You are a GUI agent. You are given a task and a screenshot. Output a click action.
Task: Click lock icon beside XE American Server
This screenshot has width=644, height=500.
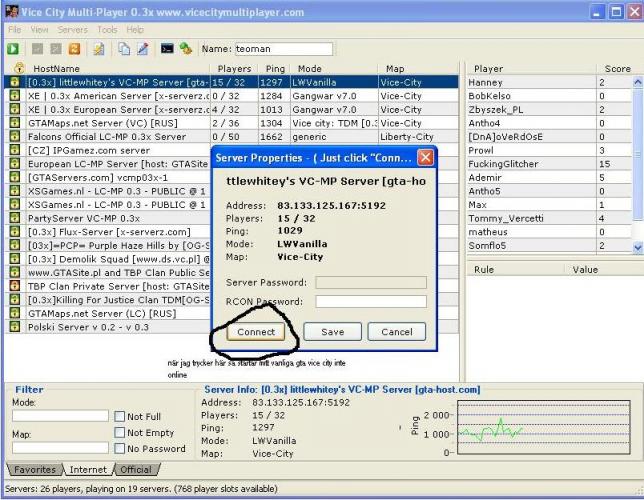coord(15,95)
